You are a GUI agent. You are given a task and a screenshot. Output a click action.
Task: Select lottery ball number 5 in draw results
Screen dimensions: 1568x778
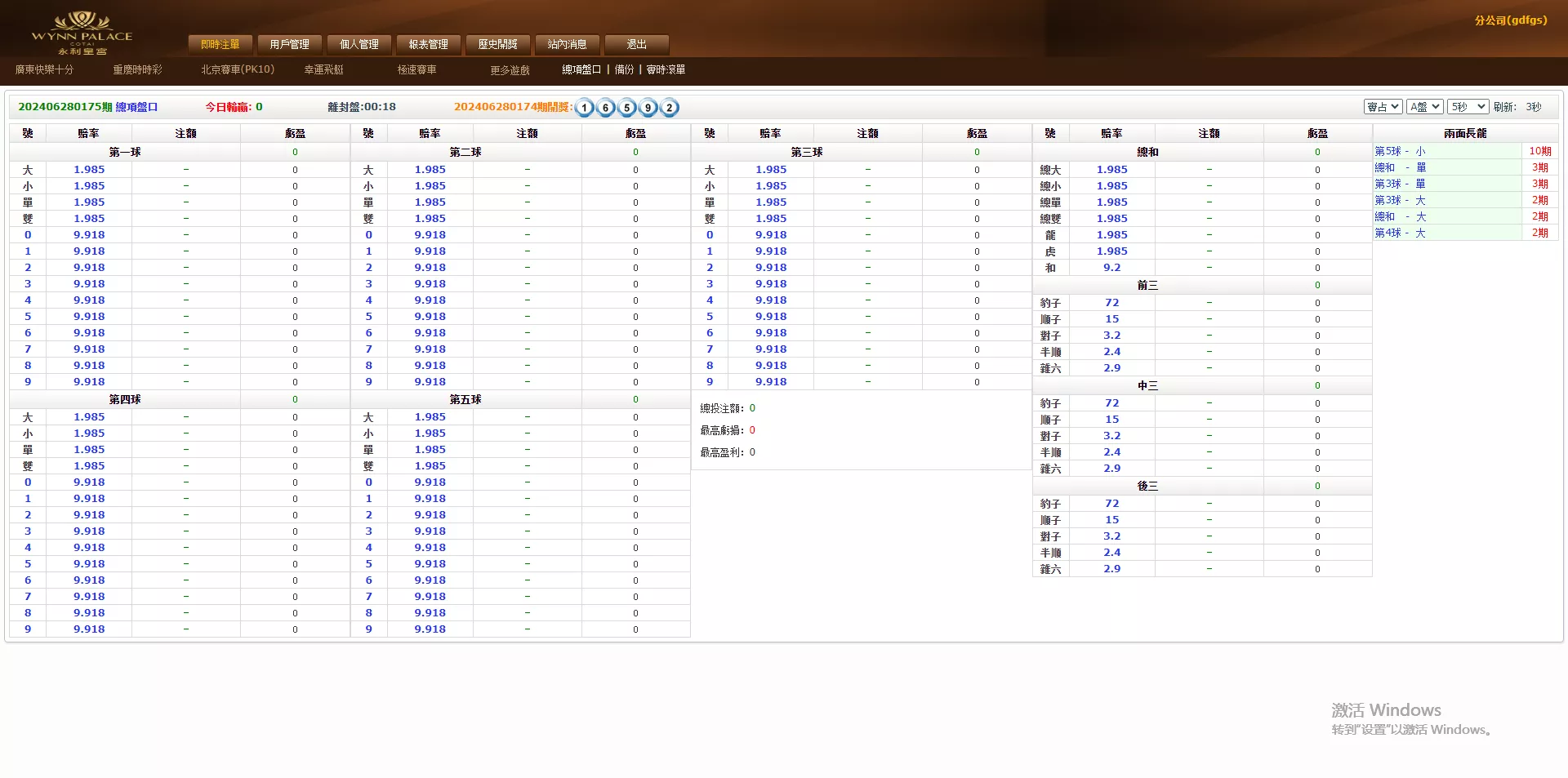[626, 107]
